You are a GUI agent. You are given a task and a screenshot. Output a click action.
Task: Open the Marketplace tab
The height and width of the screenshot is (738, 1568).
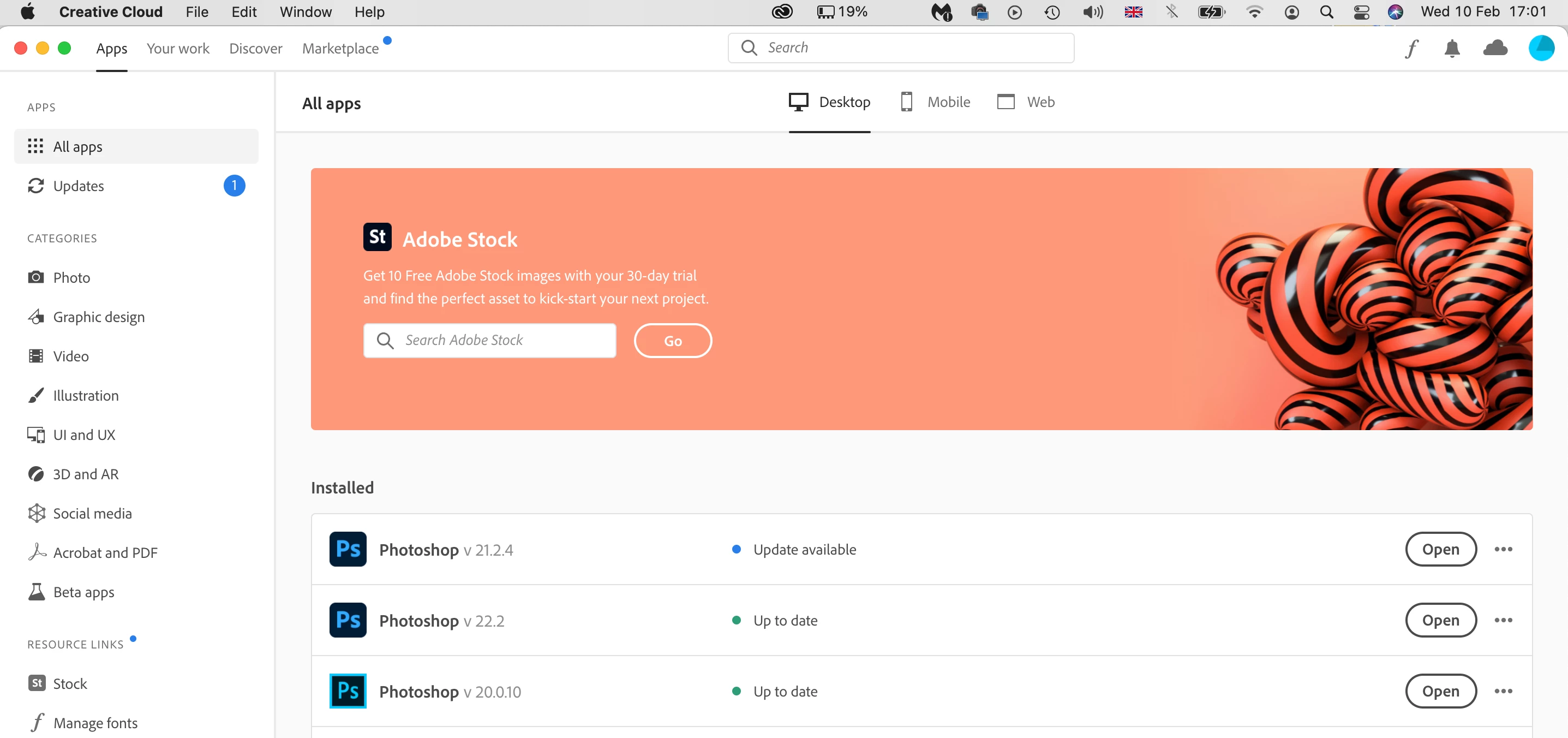tap(340, 48)
